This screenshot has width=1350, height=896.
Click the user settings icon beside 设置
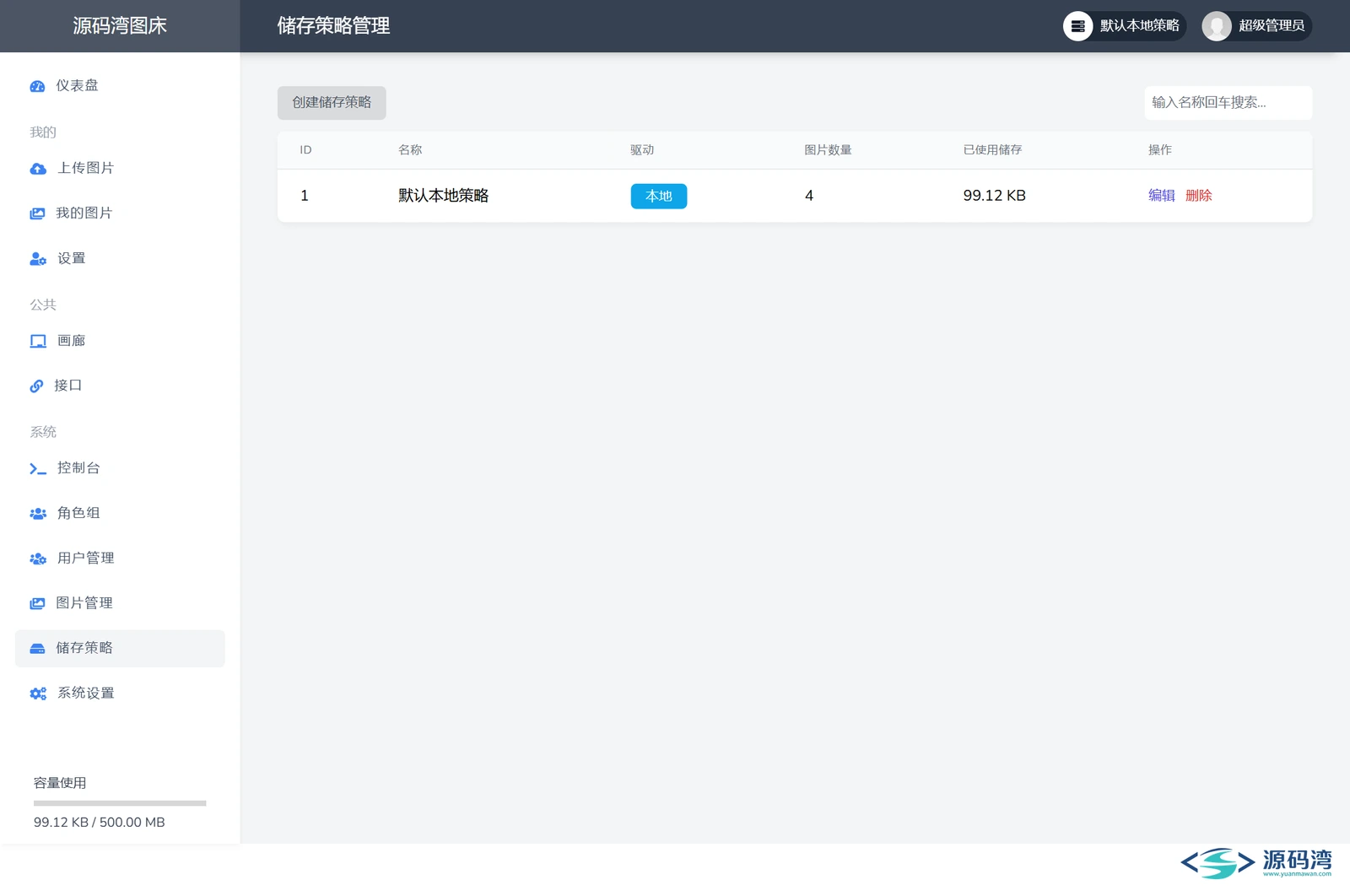pos(38,259)
